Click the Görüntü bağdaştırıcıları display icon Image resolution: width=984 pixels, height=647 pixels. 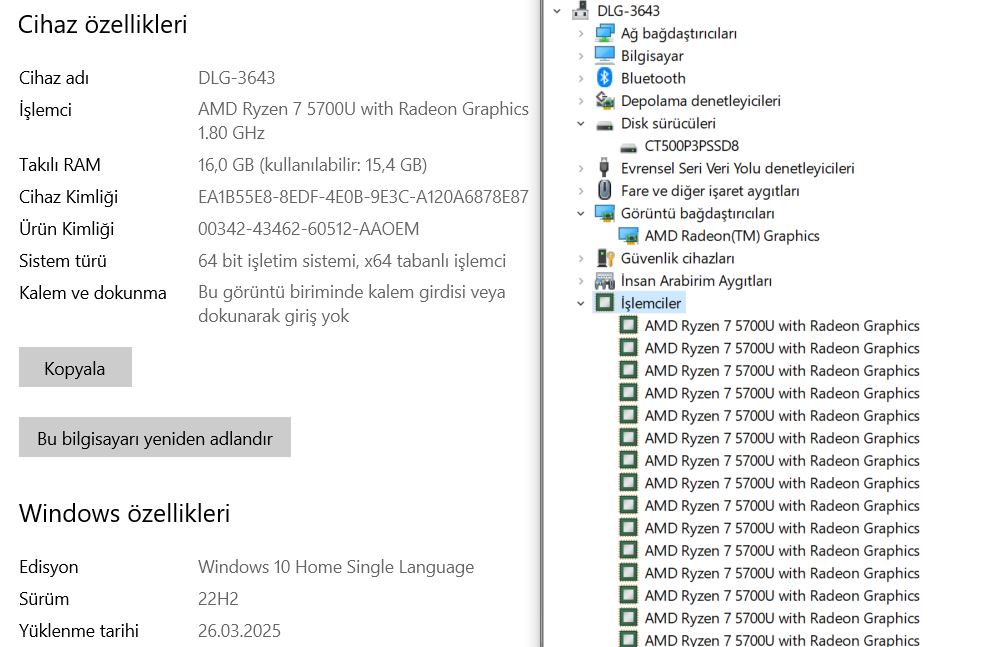click(x=604, y=213)
